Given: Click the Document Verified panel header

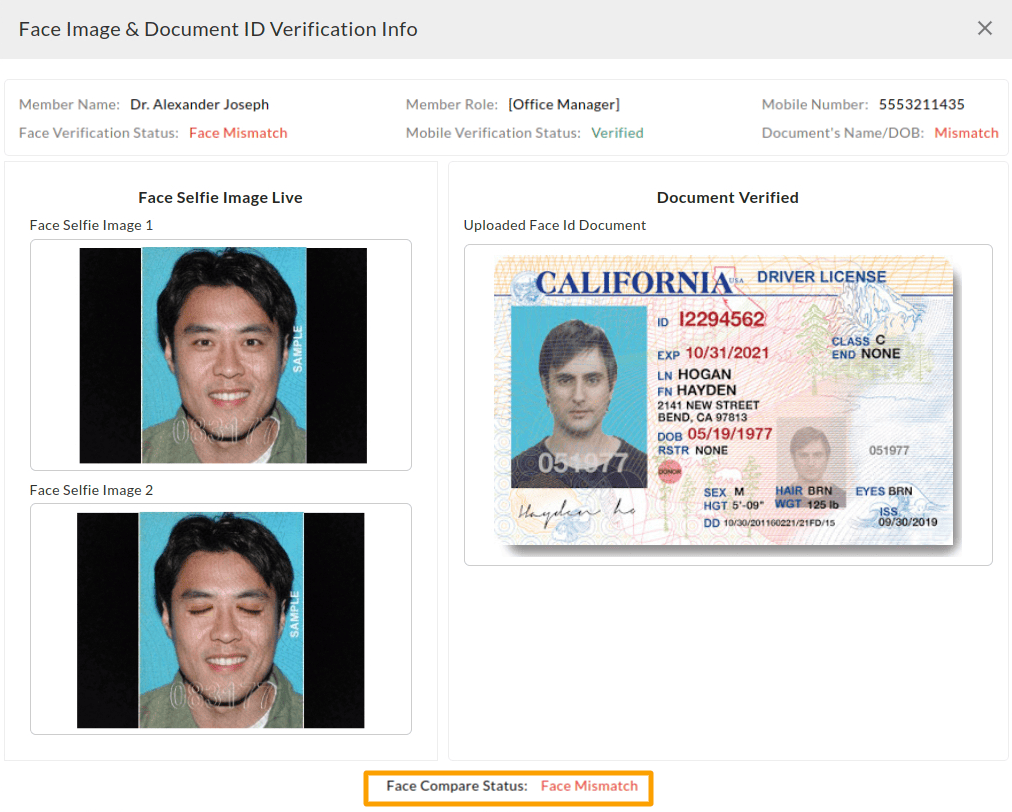Looking at the screenshot, I should [727, 197].
